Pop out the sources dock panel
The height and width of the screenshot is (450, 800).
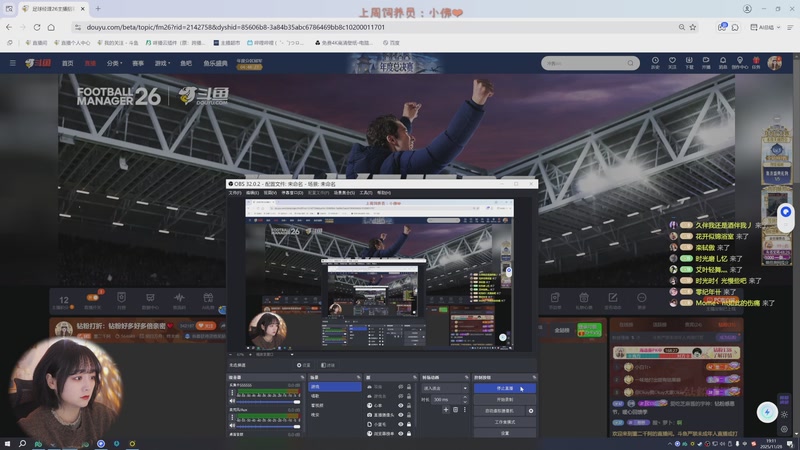coord(414,378)
